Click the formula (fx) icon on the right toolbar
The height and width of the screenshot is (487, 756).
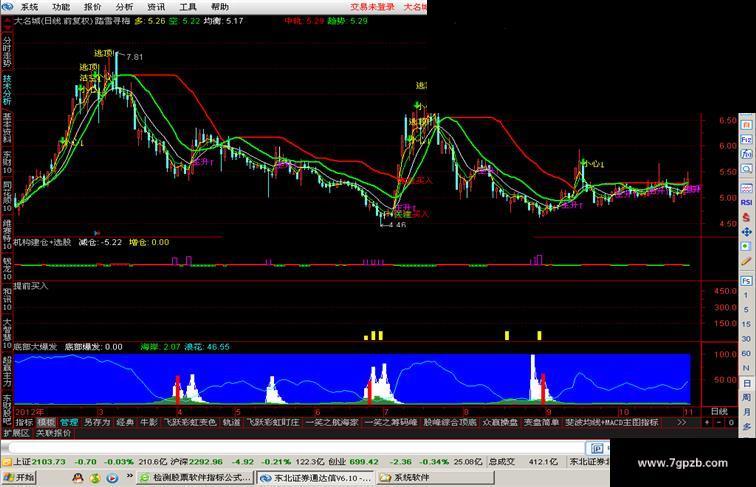tap(746, 154)
